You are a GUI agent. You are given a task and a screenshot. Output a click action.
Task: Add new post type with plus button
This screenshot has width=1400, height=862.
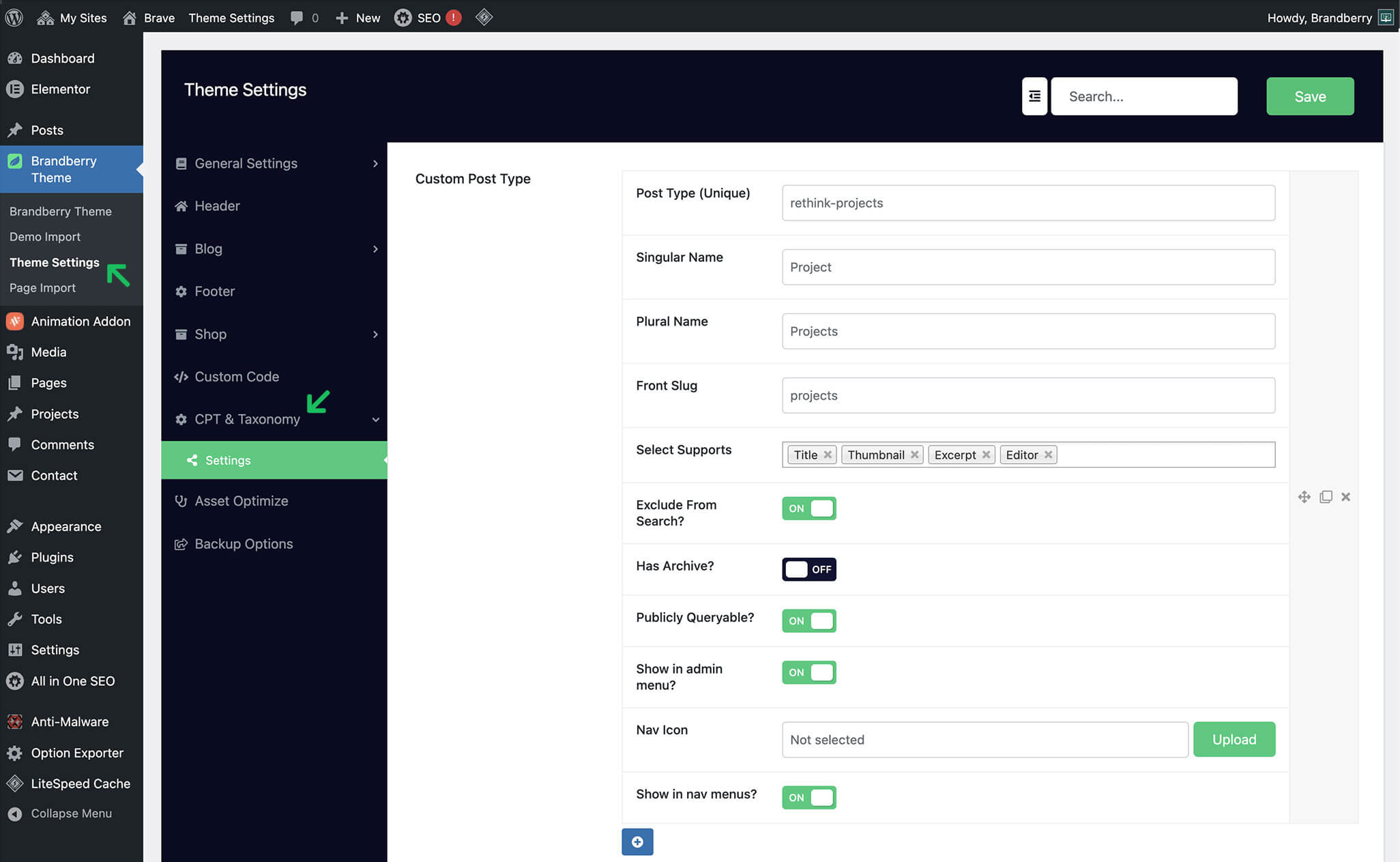637,842
